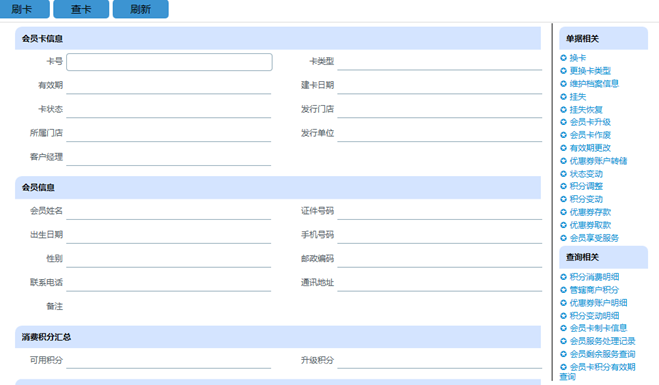Click the 刷卡 button

click(x=24, y=9)
